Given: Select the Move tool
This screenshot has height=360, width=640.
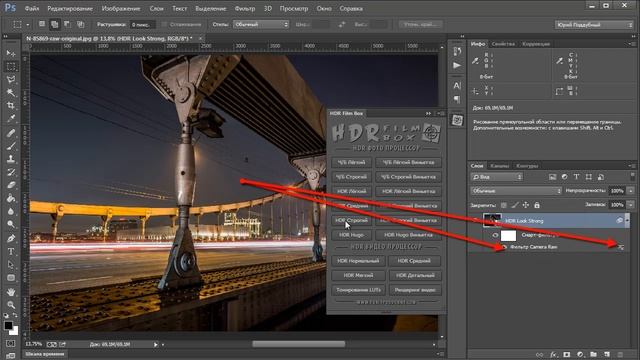Looking at the screenshot, I should [11, 53].
